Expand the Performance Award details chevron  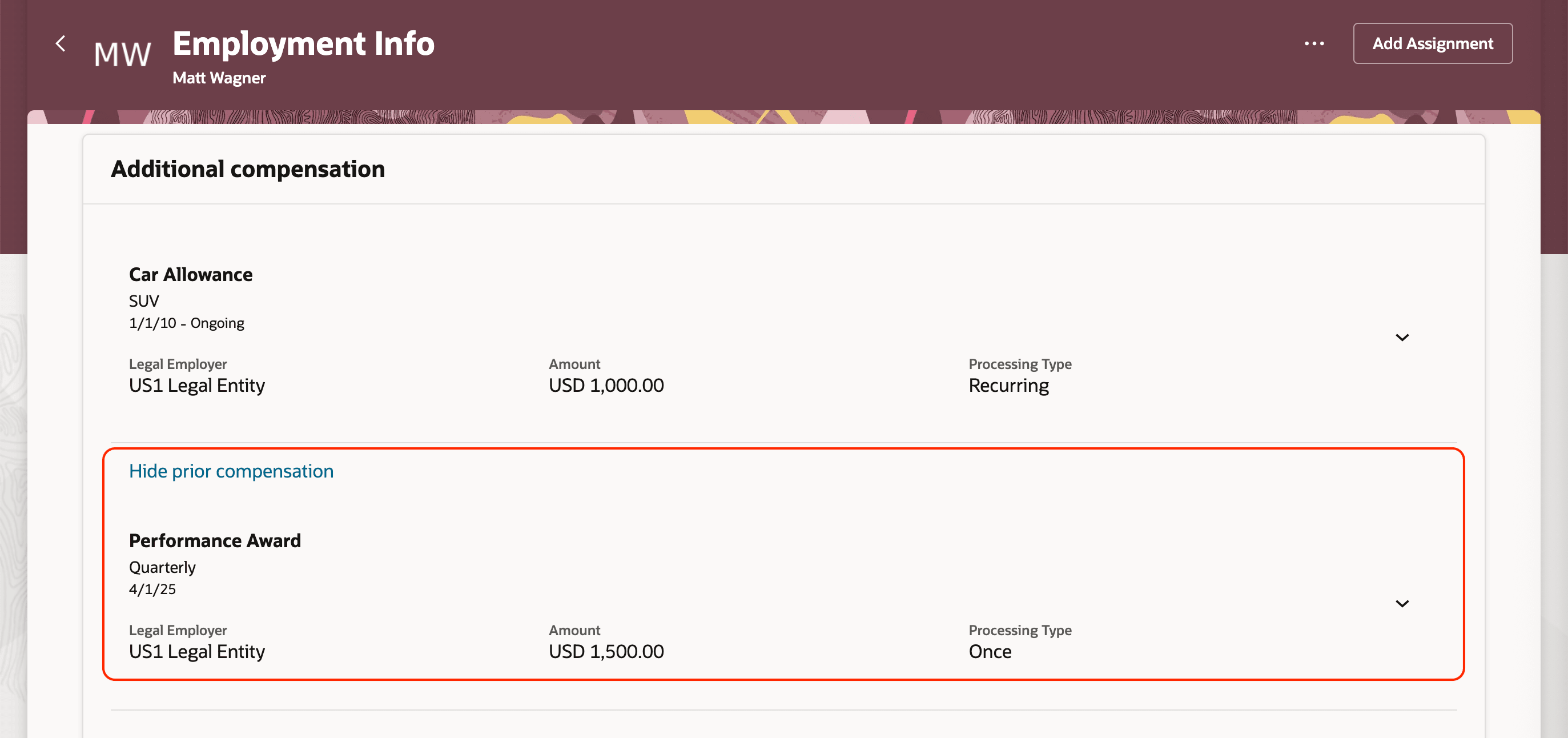[x=1402, y=603]
